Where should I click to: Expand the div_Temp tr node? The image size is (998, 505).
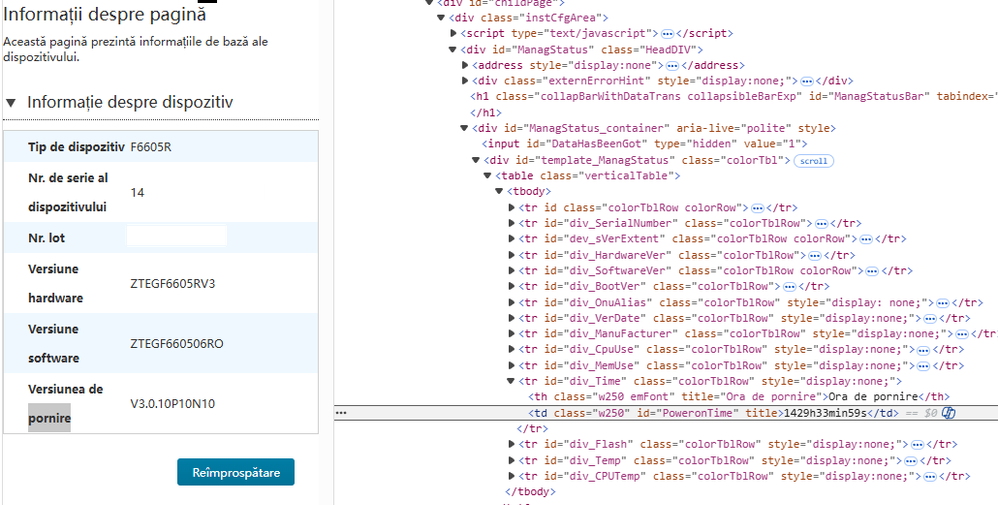(512, 460)
